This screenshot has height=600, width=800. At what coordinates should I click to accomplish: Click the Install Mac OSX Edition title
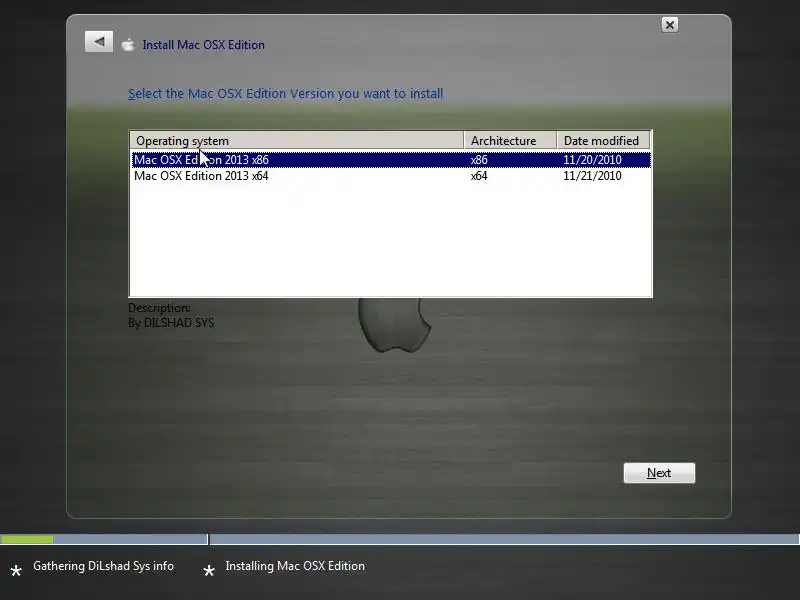pos(204,45)
